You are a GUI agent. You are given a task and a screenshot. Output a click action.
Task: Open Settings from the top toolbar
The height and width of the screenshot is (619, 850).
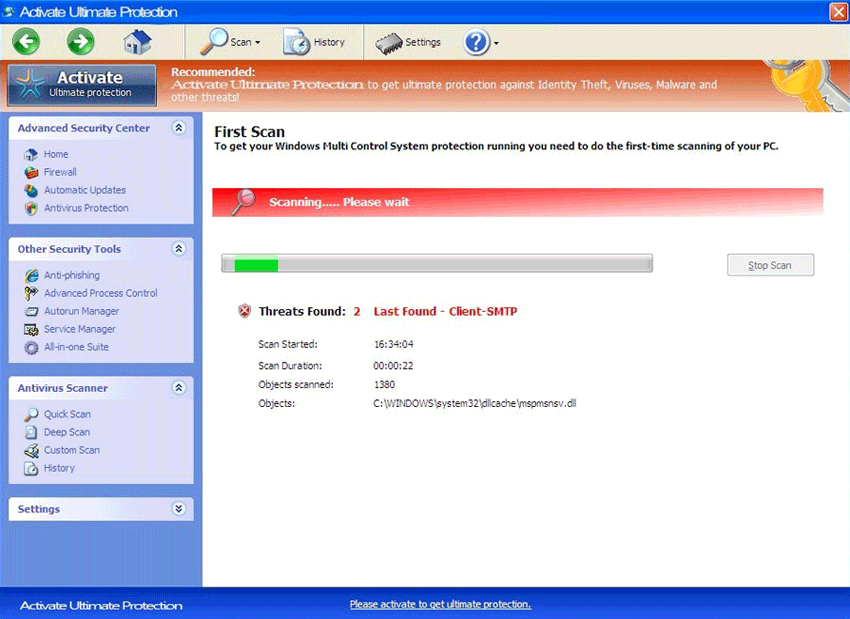(408, 42)
